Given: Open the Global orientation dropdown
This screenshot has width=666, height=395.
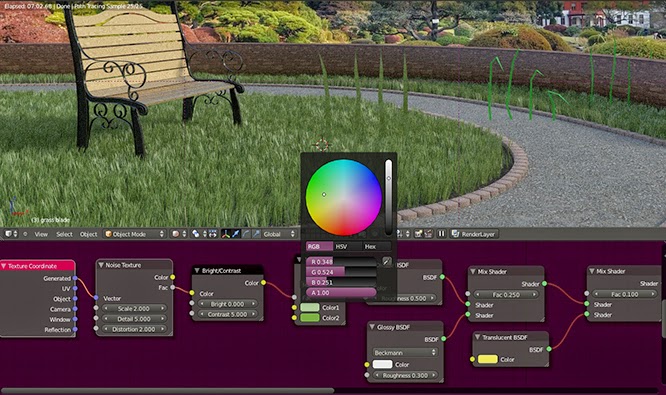Looking at the screenshot, I should click(x=279, y=234).
